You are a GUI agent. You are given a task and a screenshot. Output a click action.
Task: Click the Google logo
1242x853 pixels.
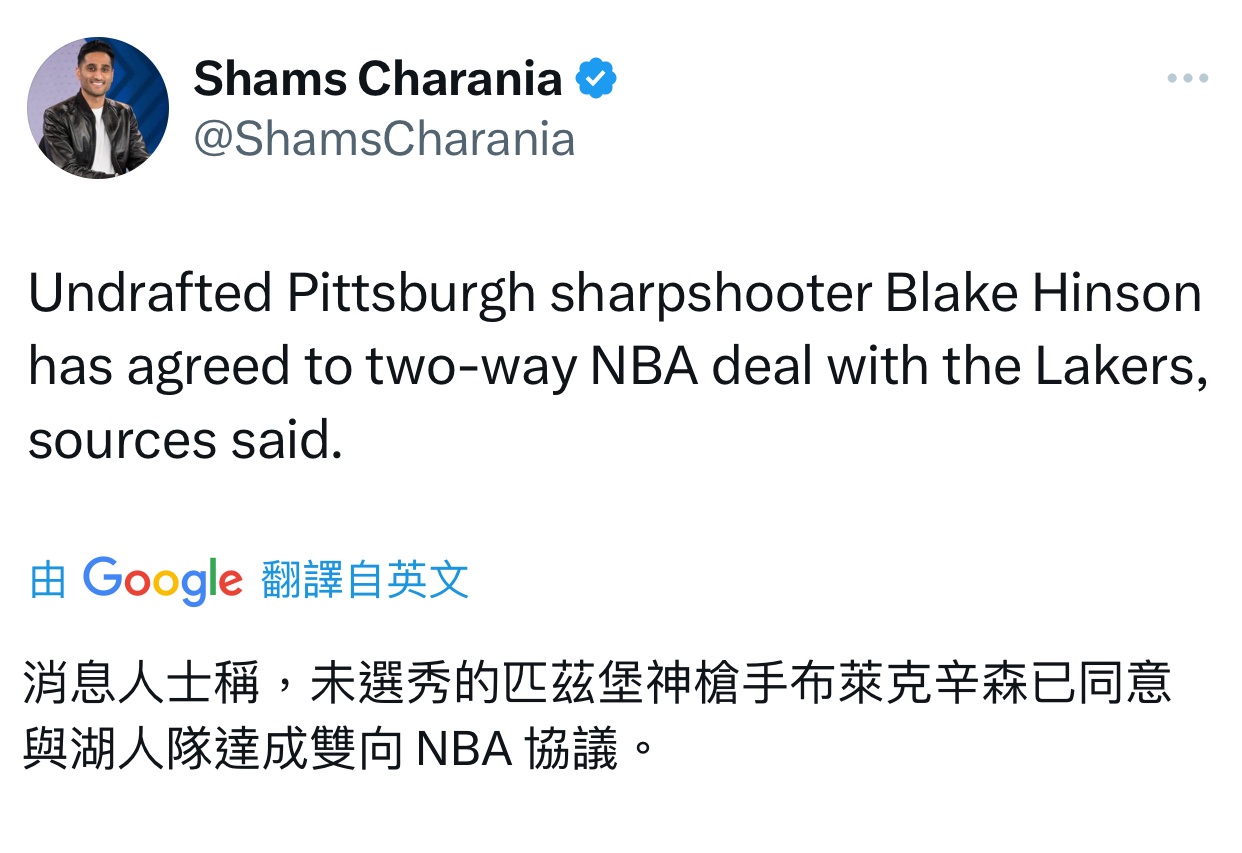(162, 580)
